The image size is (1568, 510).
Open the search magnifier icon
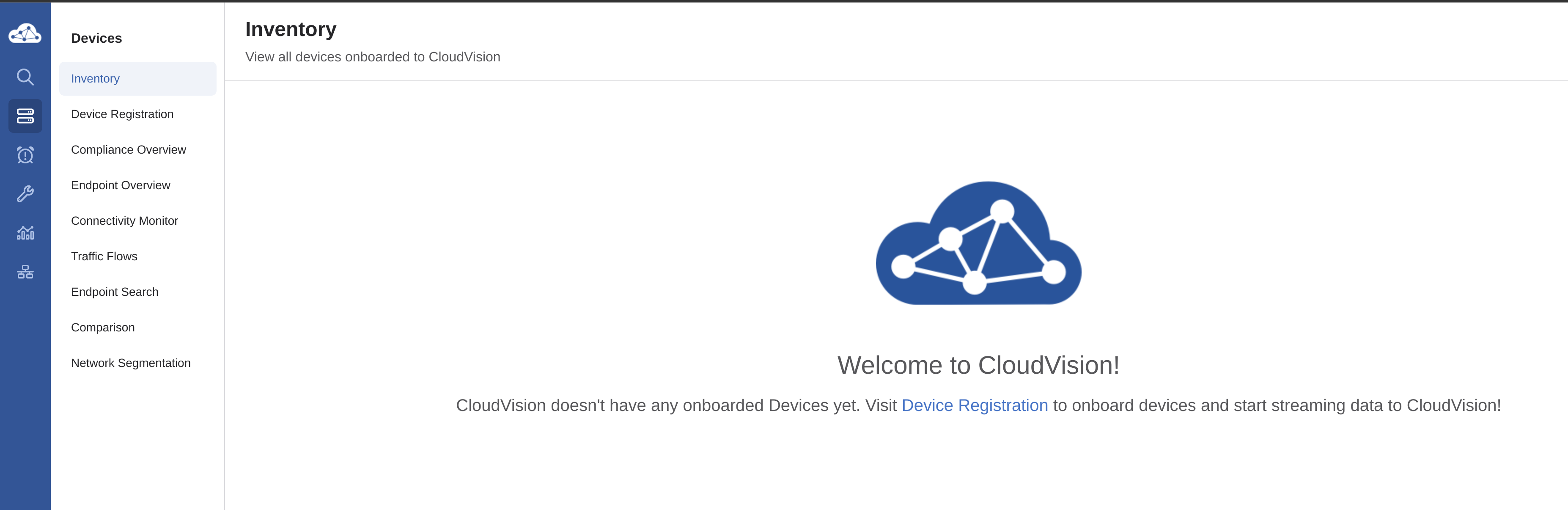[25, 77]
